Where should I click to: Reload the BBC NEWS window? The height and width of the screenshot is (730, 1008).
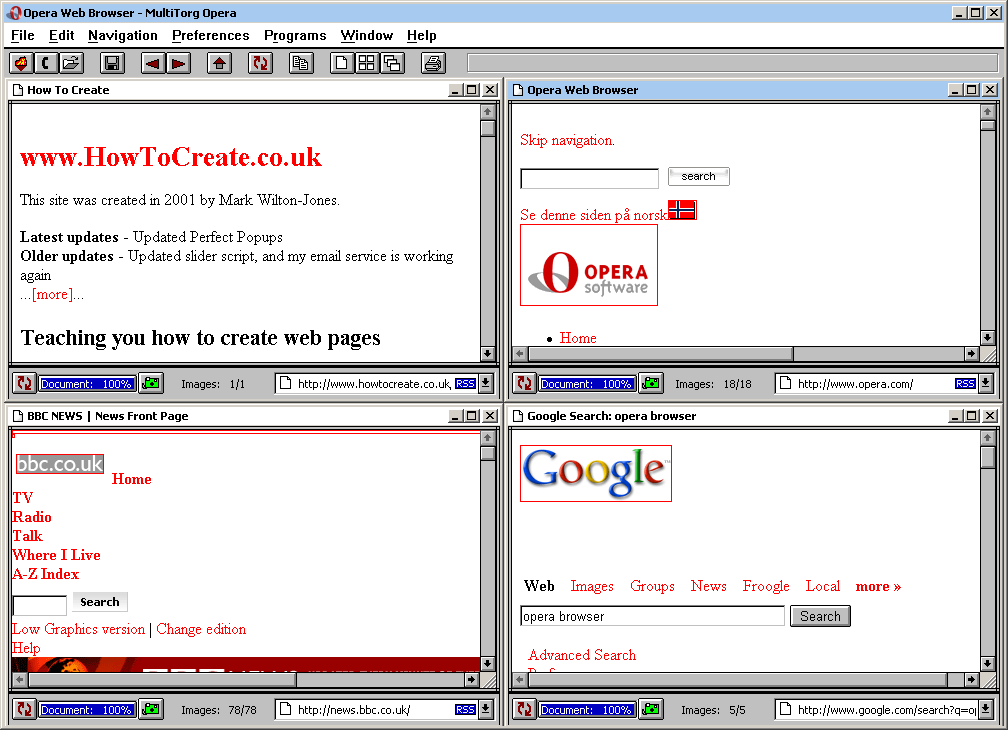coord(24,709)
